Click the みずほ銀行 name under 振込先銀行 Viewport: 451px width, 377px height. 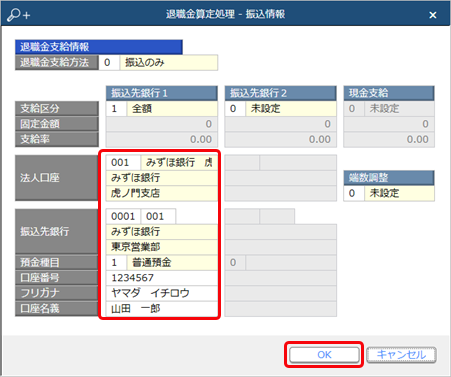click(162, 232)
